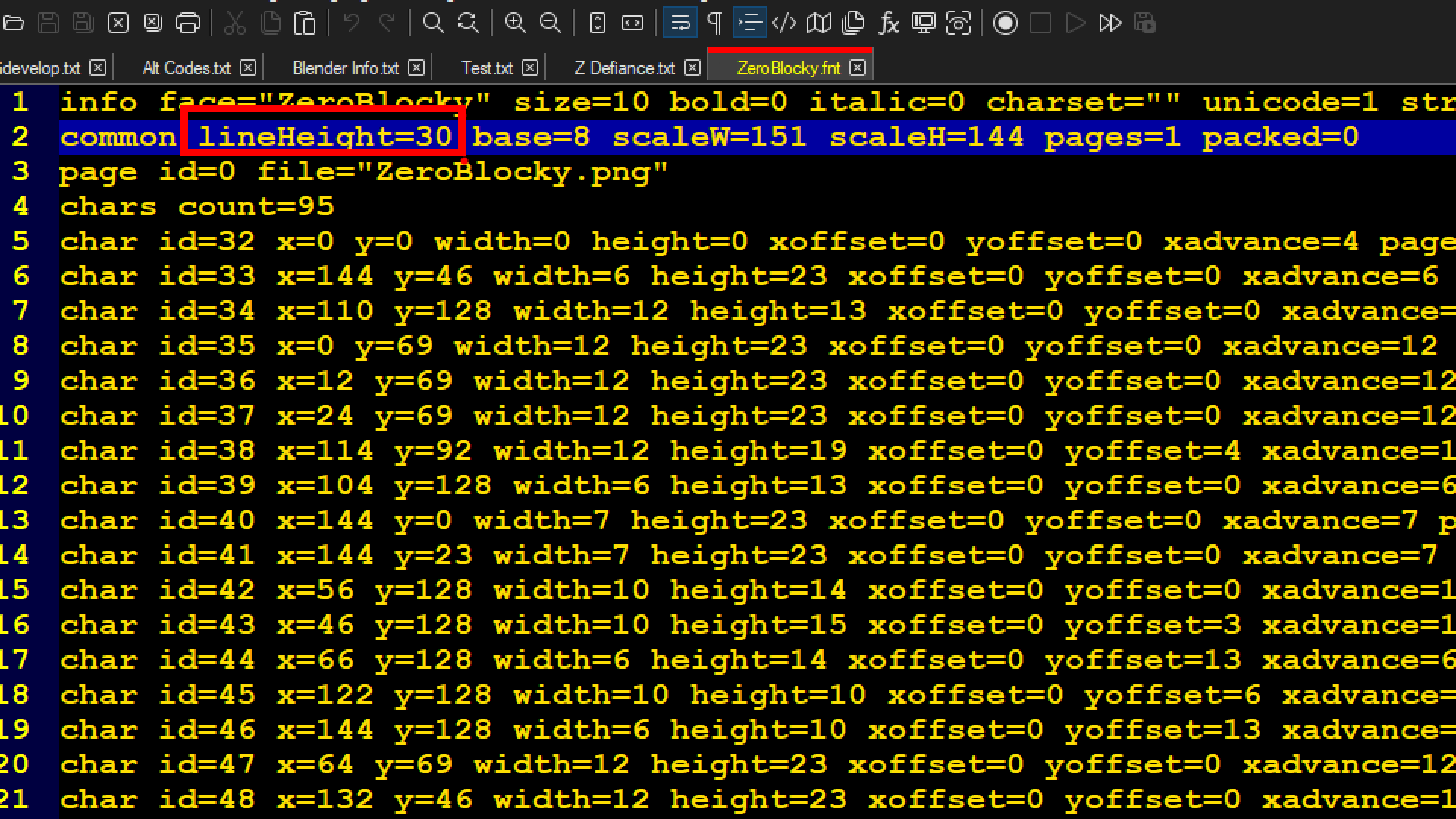The height and width of the screenshot is (819, 1456).
Task: Click the line number 4 margin
Action: 20,206
